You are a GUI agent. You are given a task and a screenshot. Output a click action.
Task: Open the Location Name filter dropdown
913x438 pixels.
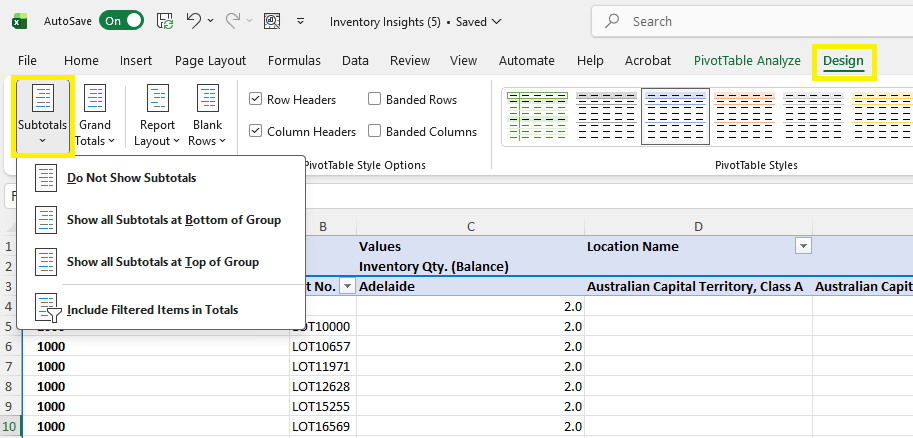[802, 246]
